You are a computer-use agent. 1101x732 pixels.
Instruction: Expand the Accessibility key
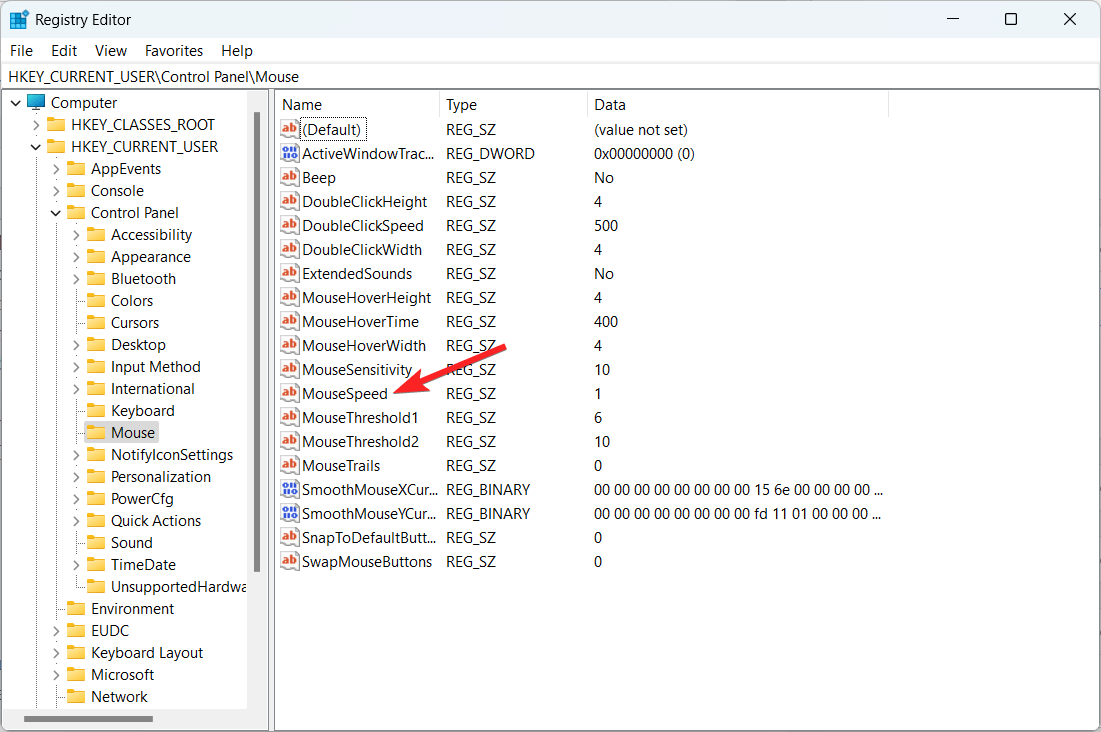(x=76, y=235)
